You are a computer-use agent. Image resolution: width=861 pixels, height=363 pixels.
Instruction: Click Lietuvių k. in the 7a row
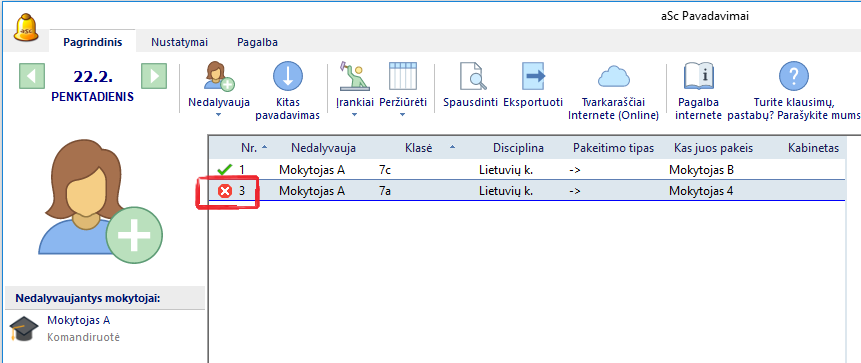tap(506, 191)
